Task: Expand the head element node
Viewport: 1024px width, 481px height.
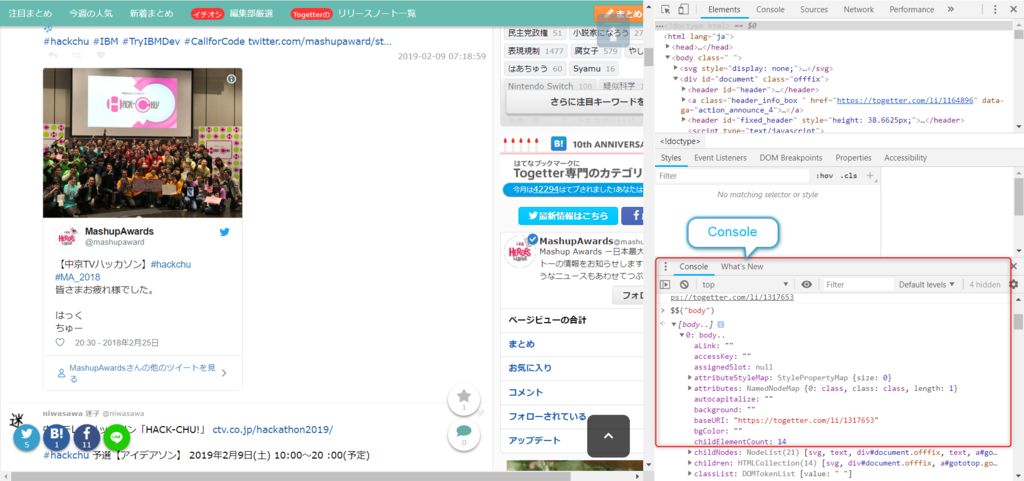Action: 668,47
